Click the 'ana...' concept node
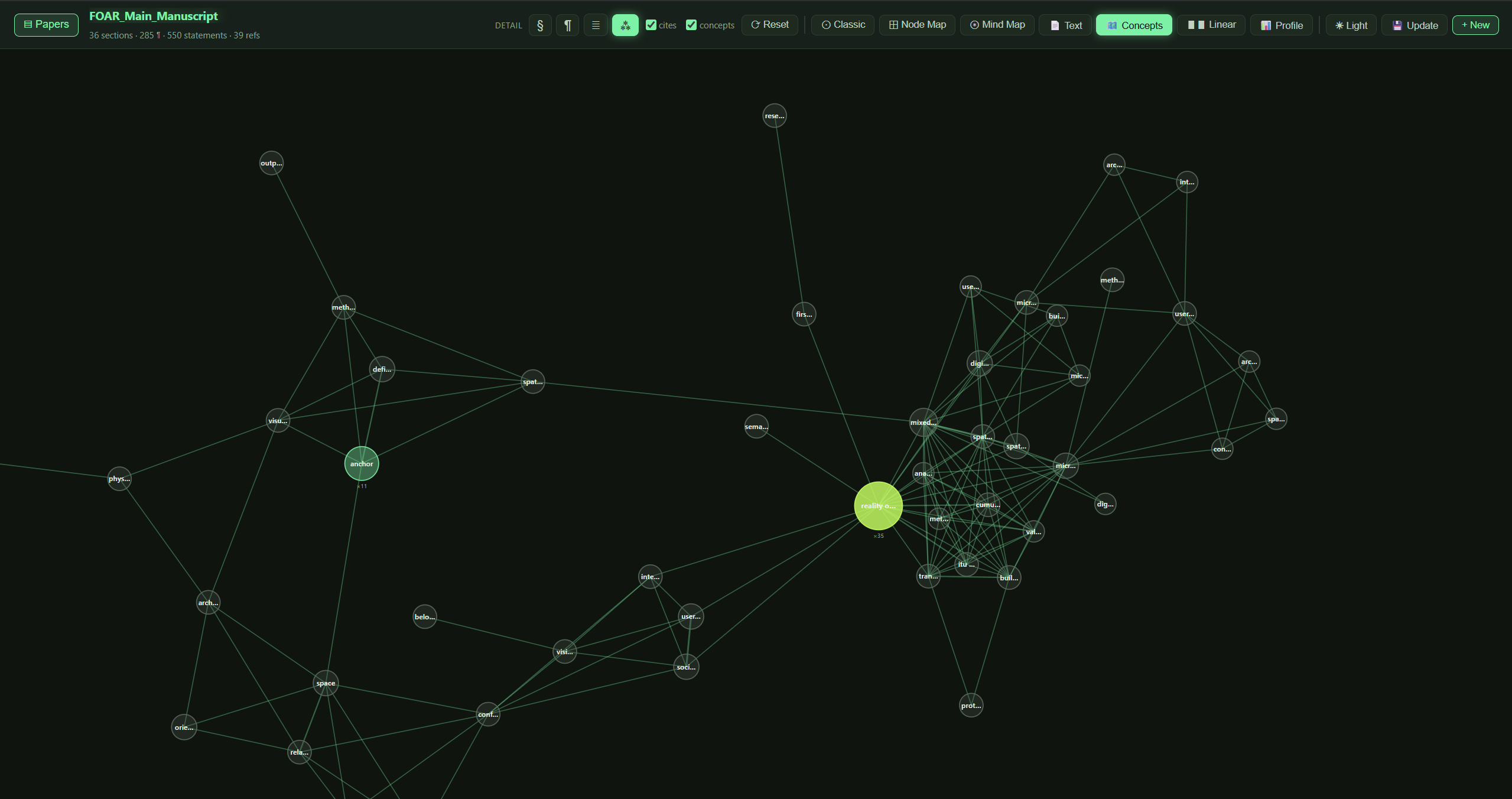Image resolution: width=1512 pixels, height=799 pixels. coord(924,473)
